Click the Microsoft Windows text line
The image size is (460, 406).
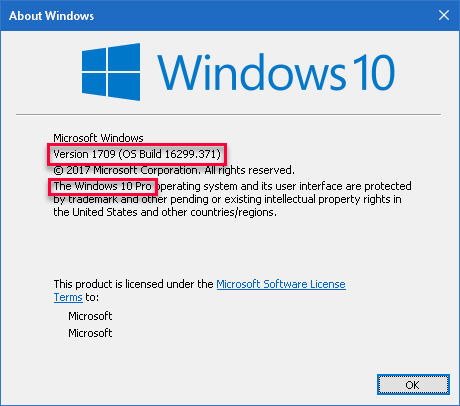pos(98,138)
